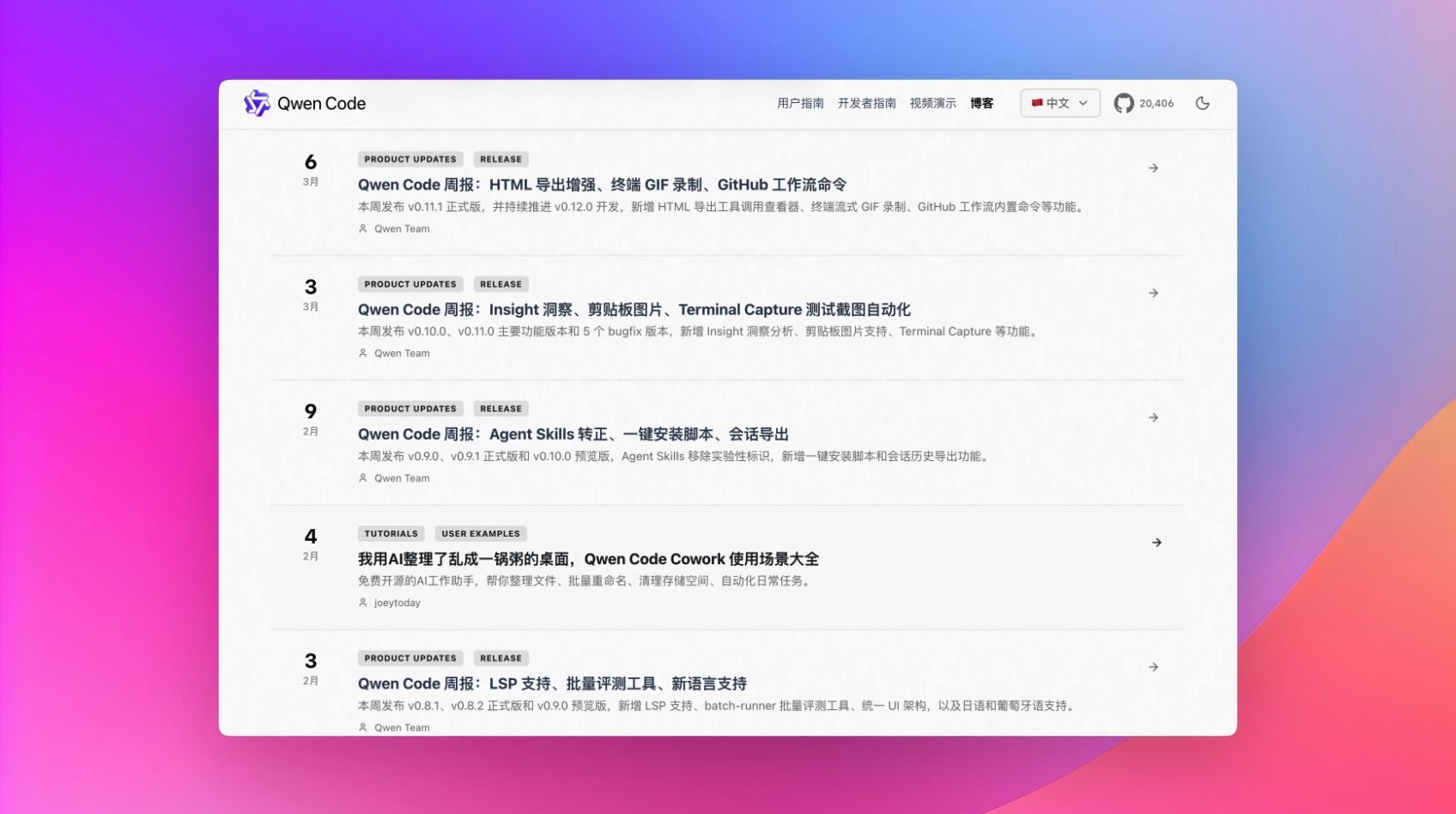1456x814 pixels.
Task: Click the Qwen Code brand name text
Action: pyautogui.click(x=321, y=103)
